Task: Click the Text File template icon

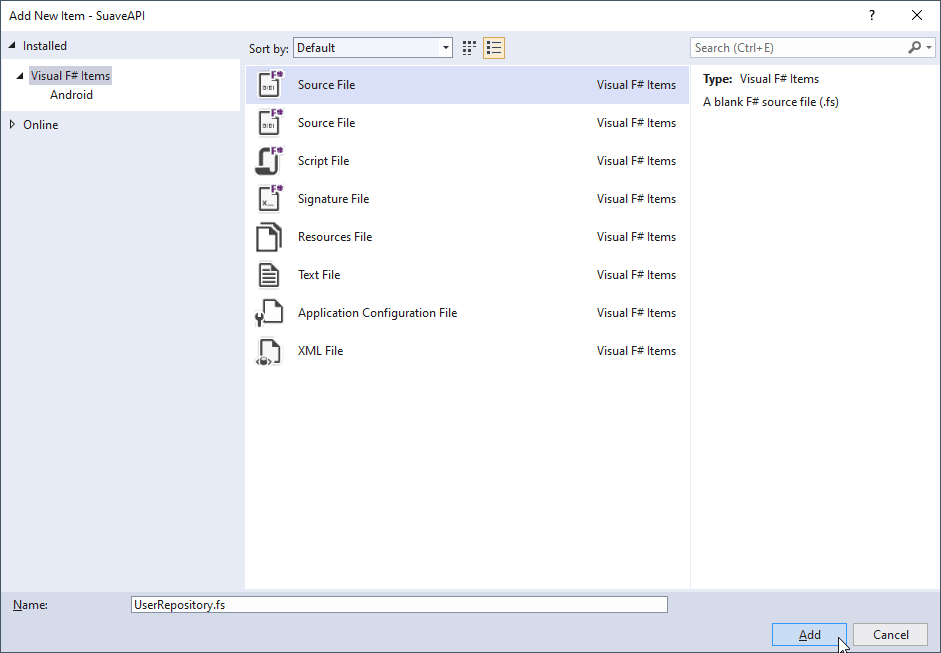Action: coord(269,275)
